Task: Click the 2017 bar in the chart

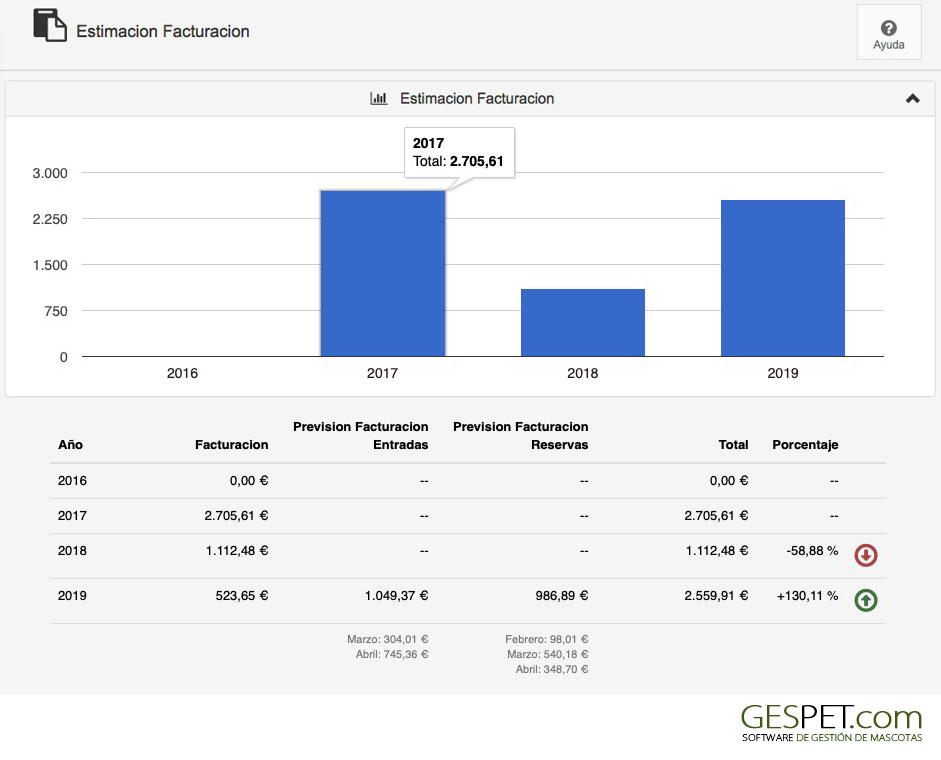Action: click(382, 274)
